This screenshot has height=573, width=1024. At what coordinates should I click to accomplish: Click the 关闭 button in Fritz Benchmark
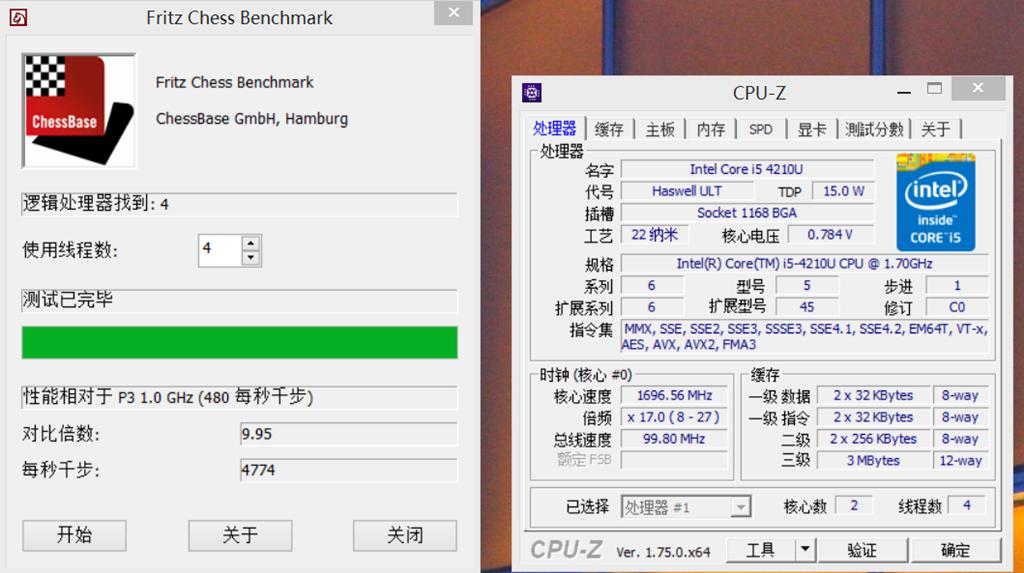pos(405,535)
